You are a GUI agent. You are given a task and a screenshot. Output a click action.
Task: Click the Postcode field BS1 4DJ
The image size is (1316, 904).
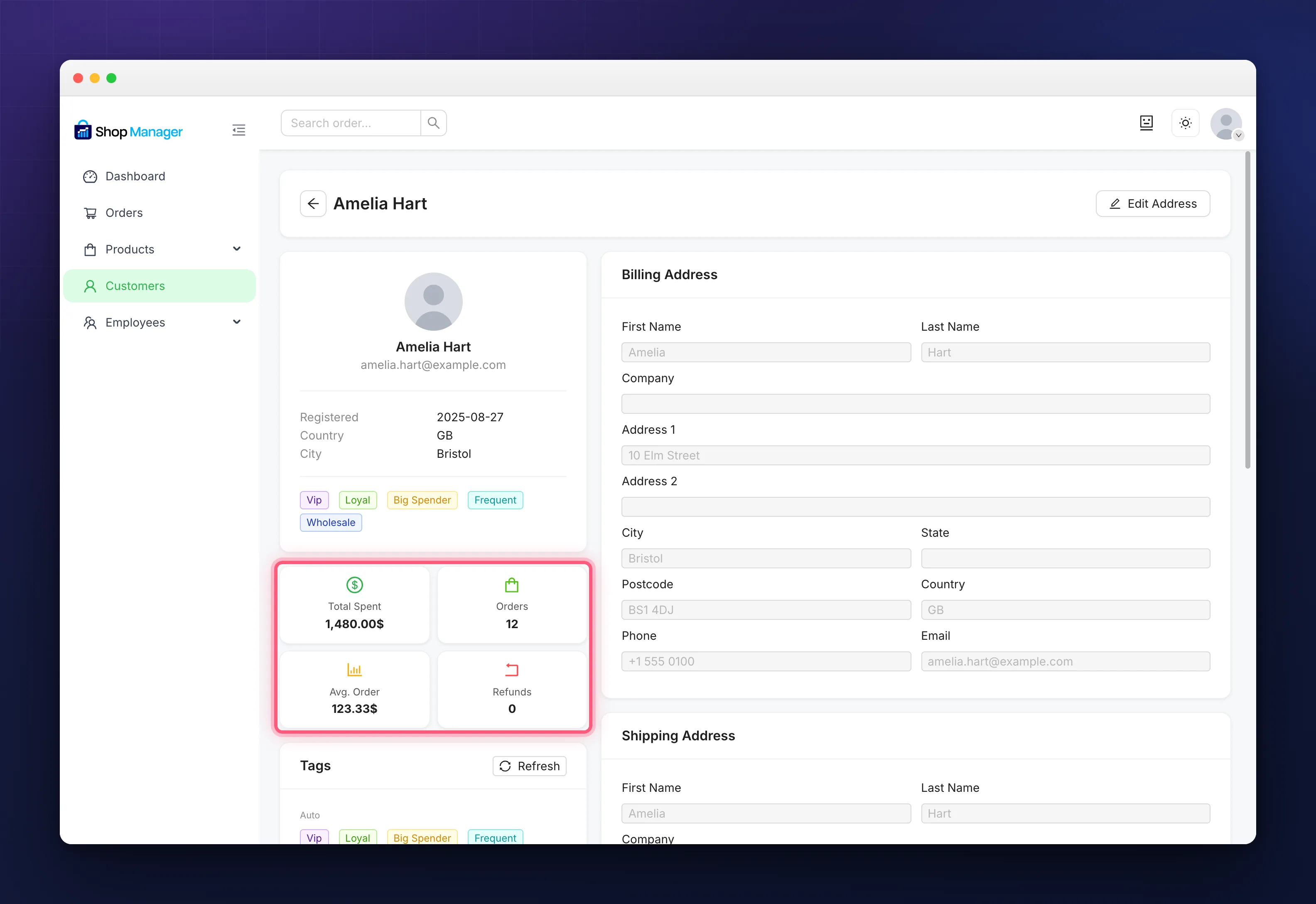point(766,610)
